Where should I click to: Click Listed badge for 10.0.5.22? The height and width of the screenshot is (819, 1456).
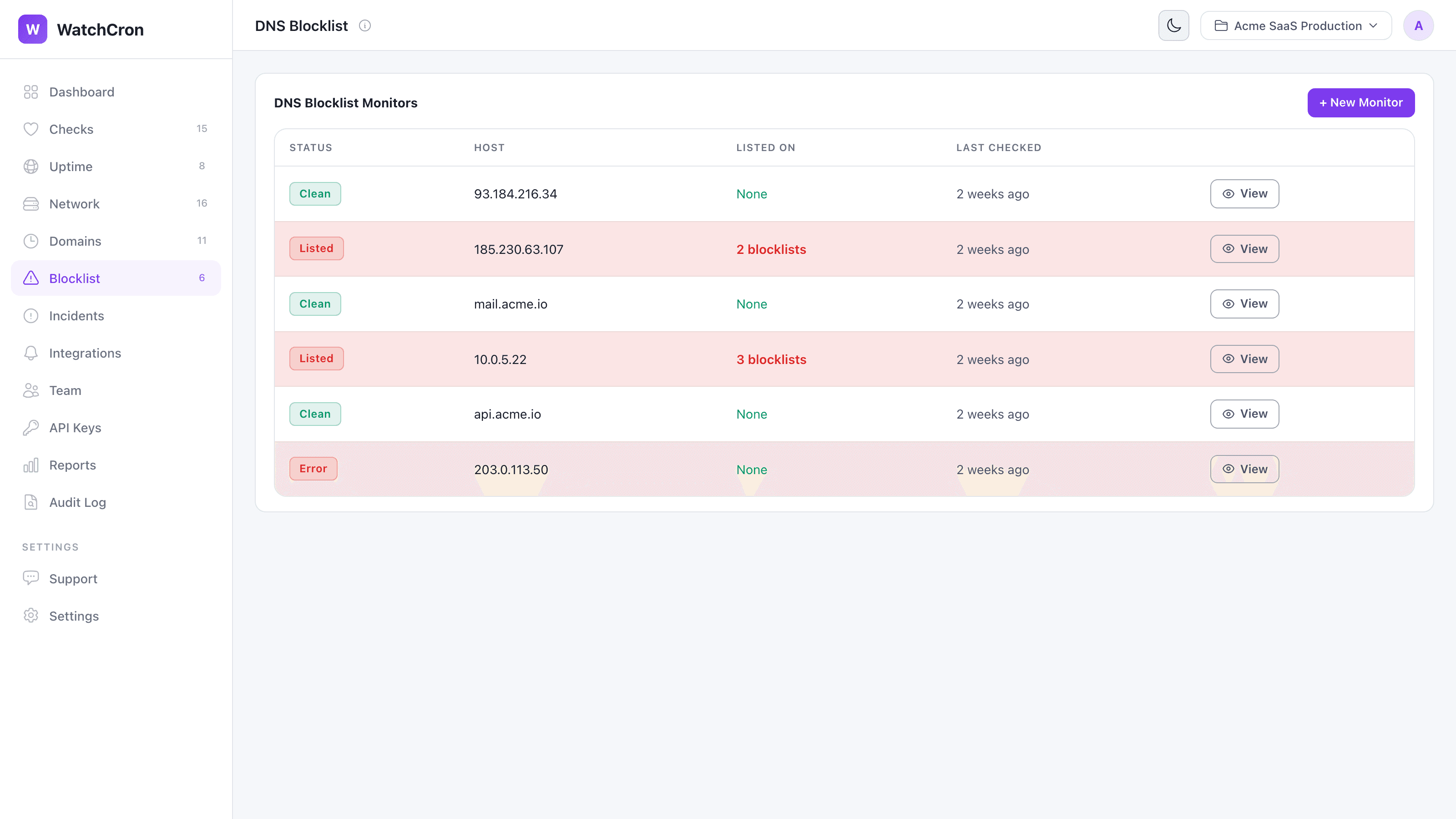[x=316, y=359]
